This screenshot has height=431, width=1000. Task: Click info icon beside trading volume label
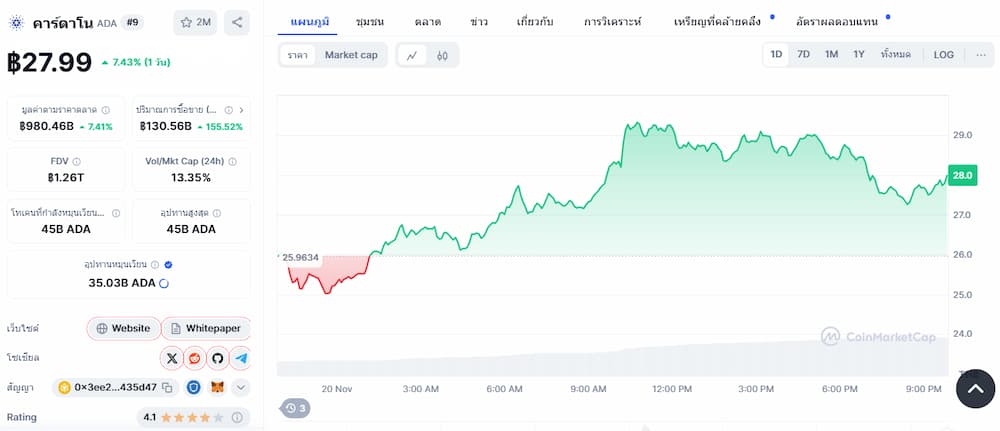[x=228, y=110]
